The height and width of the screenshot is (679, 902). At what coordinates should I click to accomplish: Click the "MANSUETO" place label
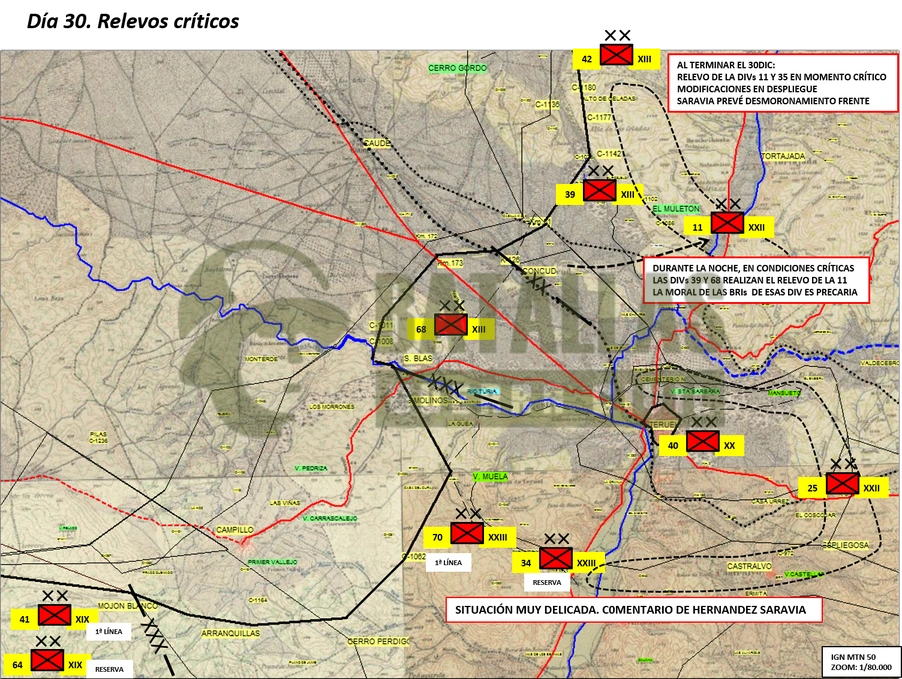coord(785,393)
